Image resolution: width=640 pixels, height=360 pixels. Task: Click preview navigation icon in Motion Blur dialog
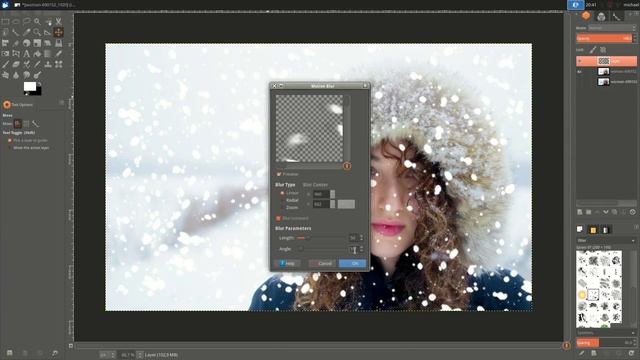[347, 166]
